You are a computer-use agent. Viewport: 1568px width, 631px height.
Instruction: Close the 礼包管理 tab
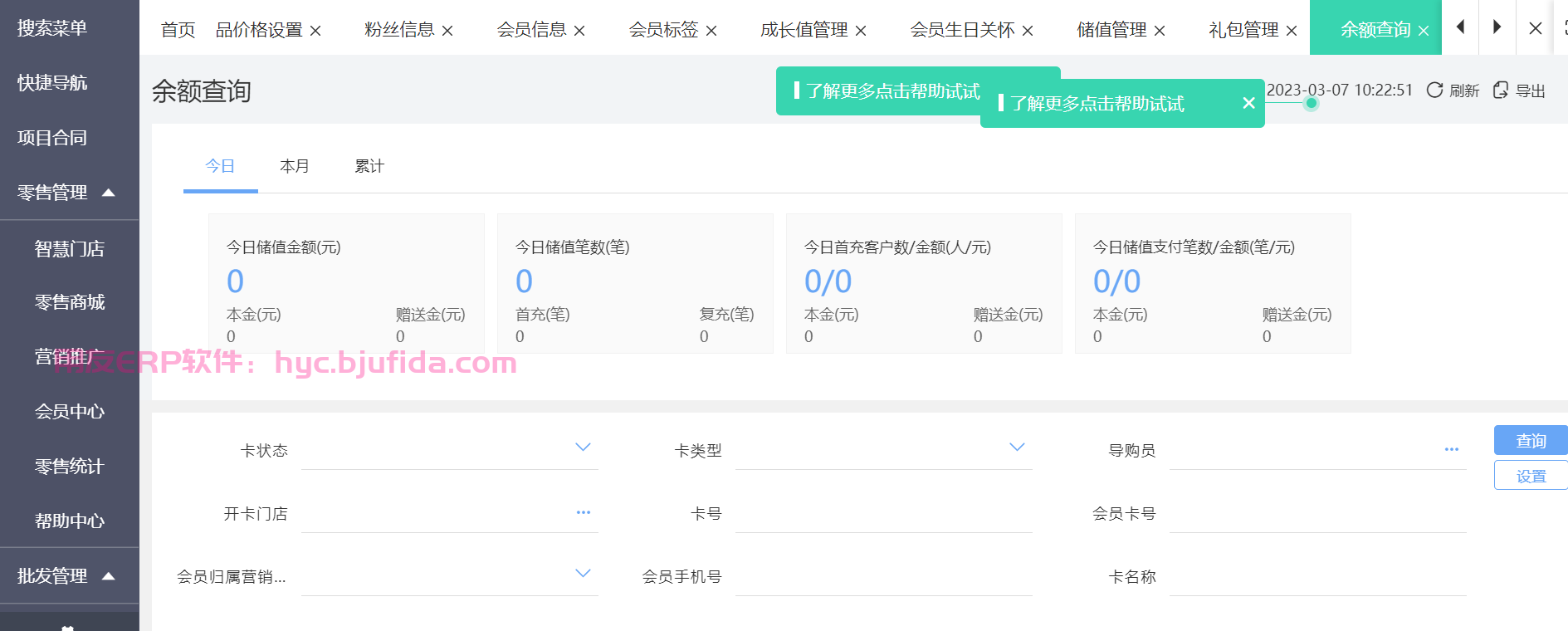pos(1292,31)
